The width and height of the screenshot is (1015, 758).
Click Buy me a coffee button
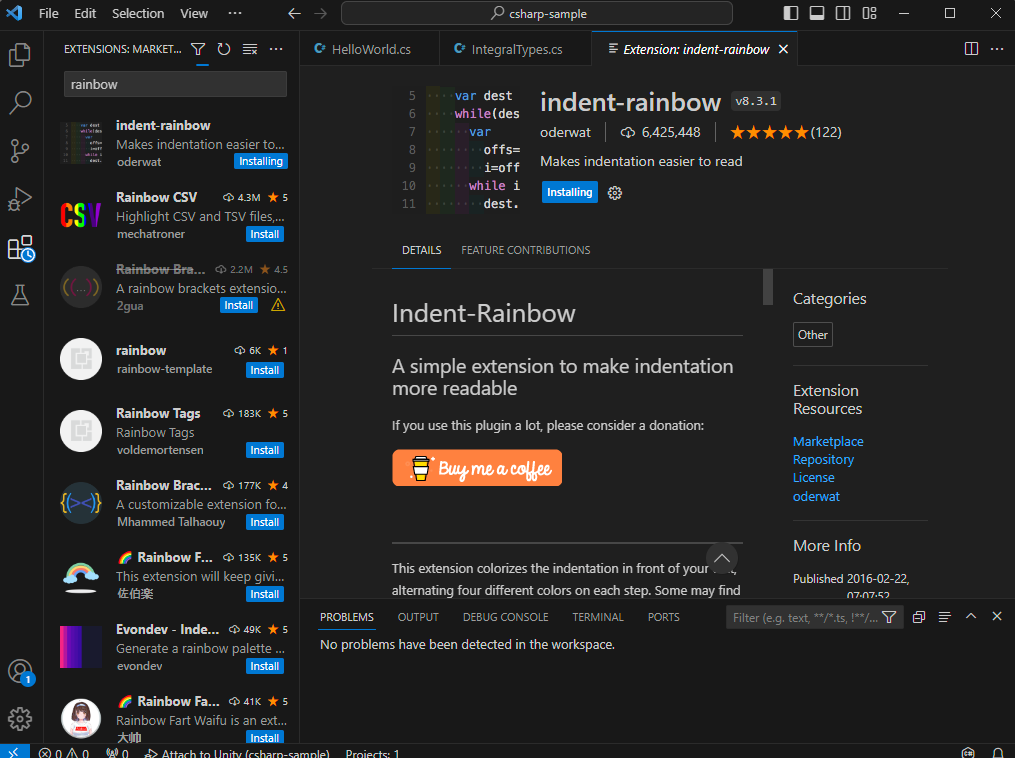click(x=477, y=468)
